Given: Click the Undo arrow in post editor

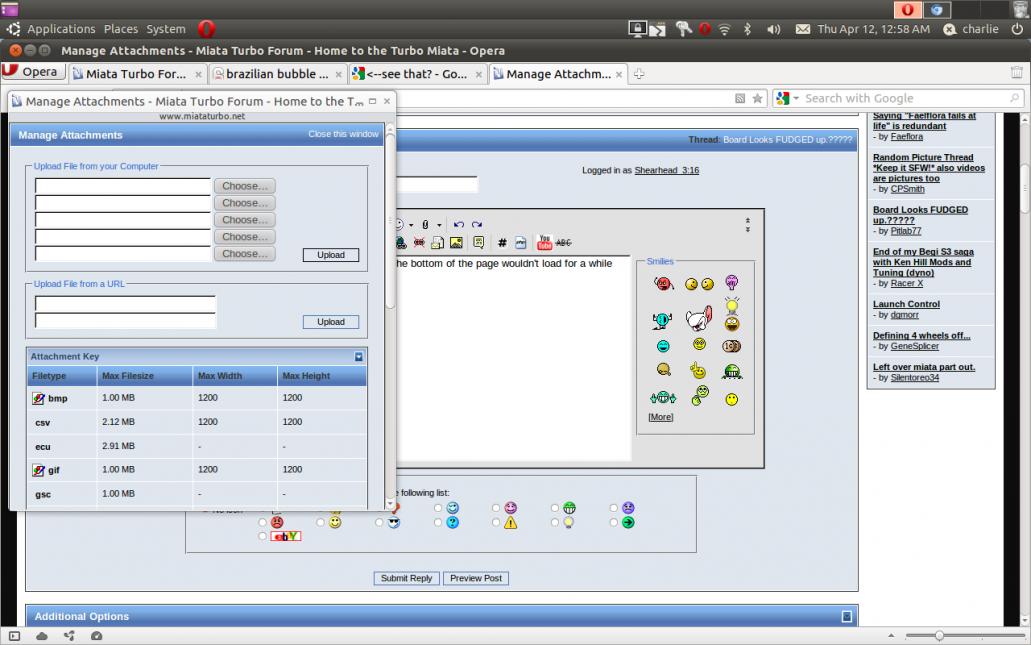Looking at the screenshot, I should click(x=459, y=224).
